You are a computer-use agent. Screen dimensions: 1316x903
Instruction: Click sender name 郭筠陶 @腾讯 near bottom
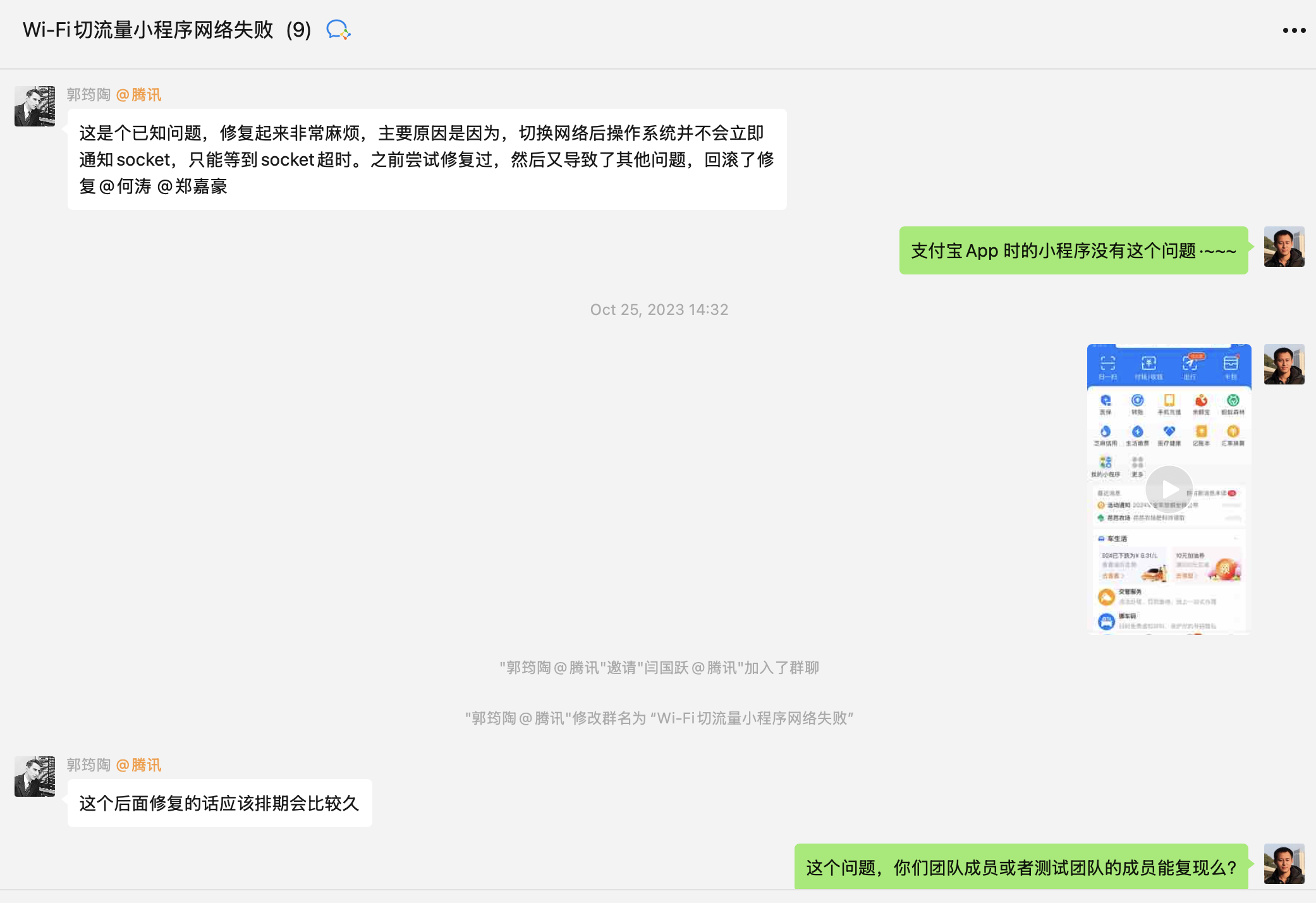(114, 765)
